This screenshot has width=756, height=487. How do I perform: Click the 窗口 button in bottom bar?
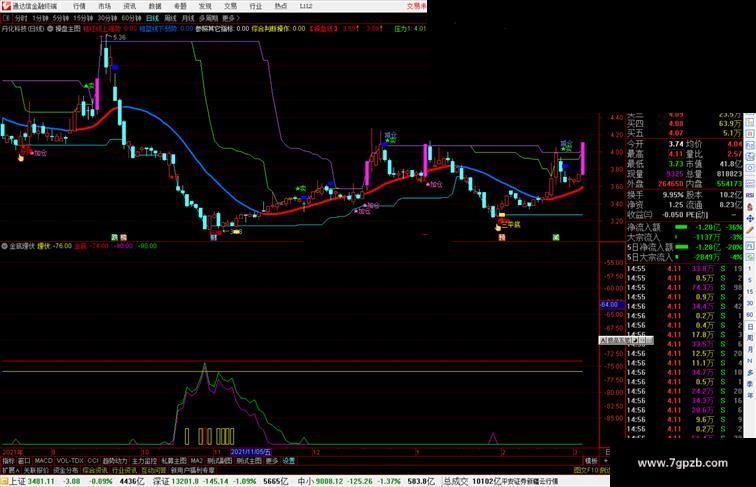[24, 461]
